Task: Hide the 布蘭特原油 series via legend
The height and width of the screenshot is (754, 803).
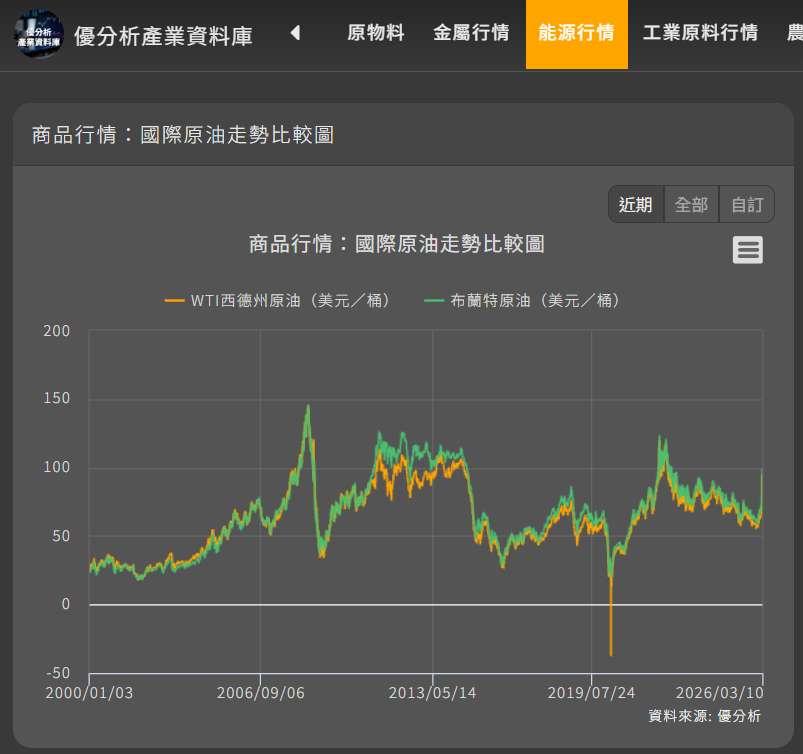Action: click(x=521, y=300)
